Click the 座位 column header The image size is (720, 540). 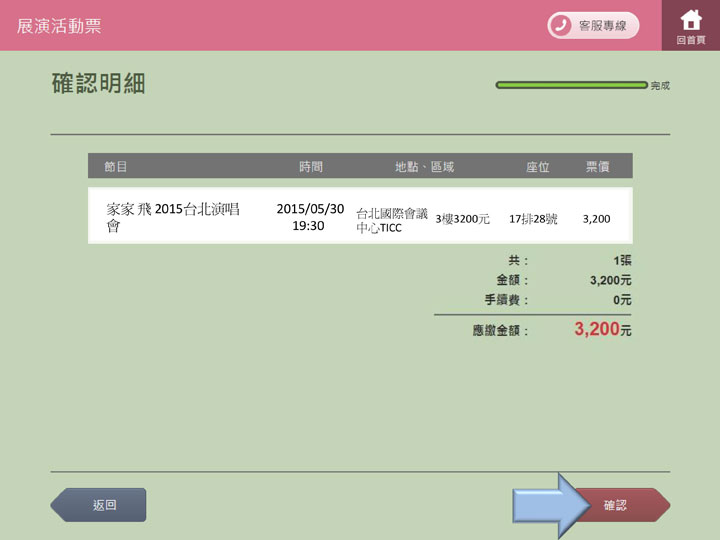[x=538, y=167]
